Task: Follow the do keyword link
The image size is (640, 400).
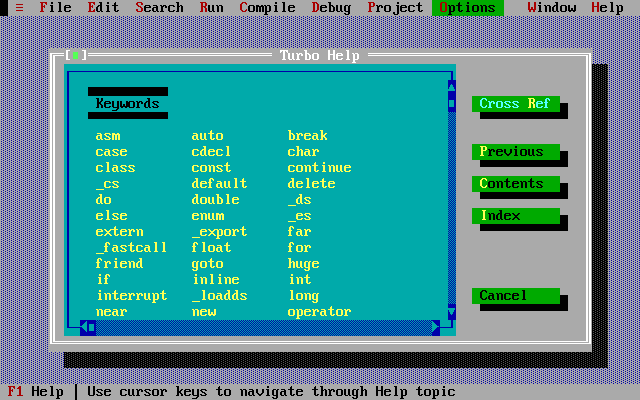Action: coord(103,200)
